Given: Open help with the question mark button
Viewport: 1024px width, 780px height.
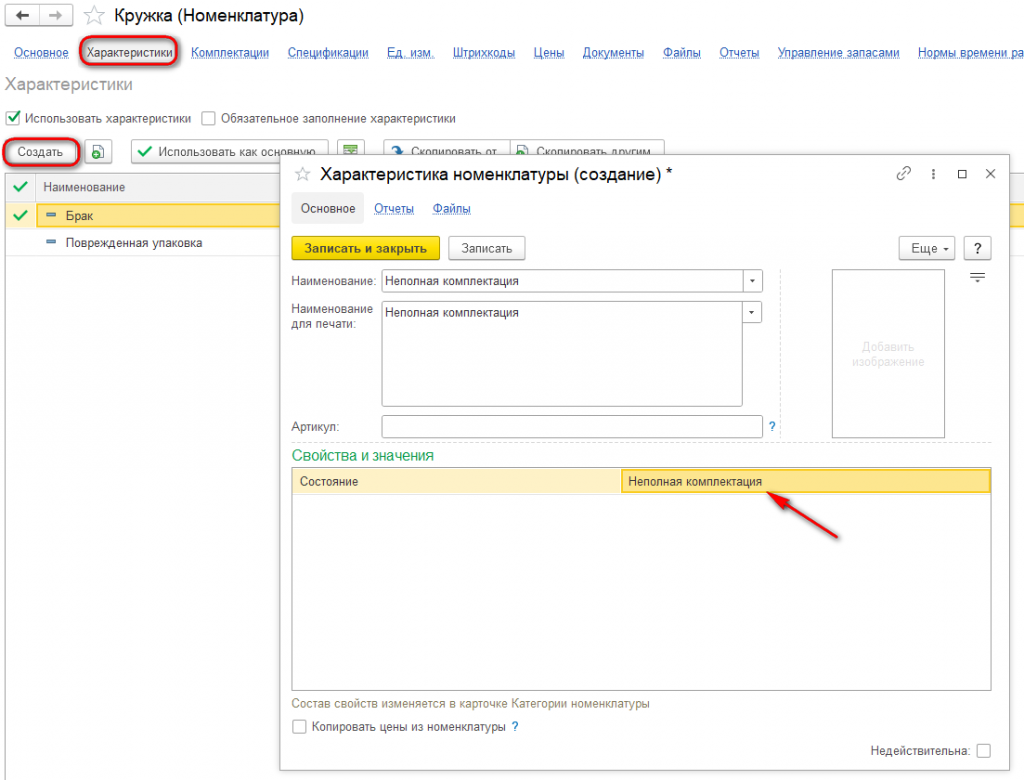Looking at the screenshot, I should pos(977,248).
